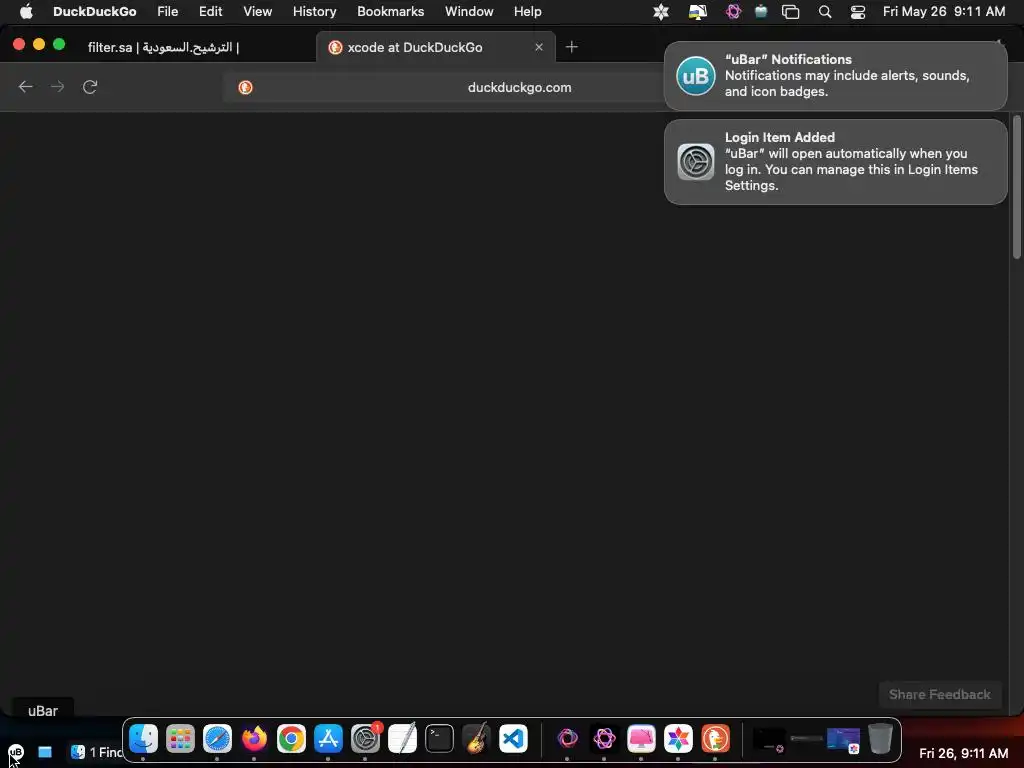This screenshot has width=1024, height=768.
Task: Click the teal apple menu bar icon
Action: point(761,12)
